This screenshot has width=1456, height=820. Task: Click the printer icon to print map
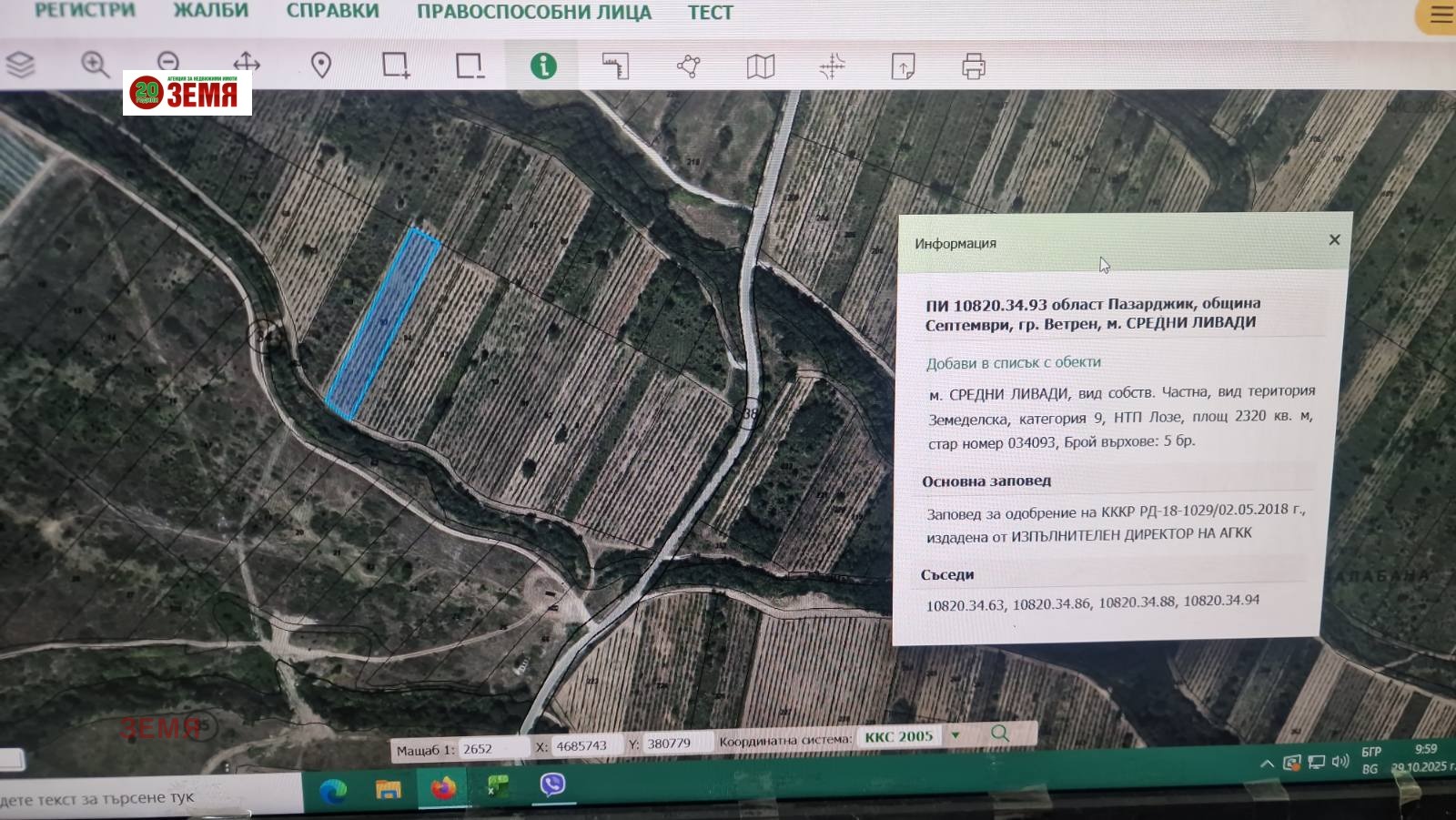coord(974,66)
